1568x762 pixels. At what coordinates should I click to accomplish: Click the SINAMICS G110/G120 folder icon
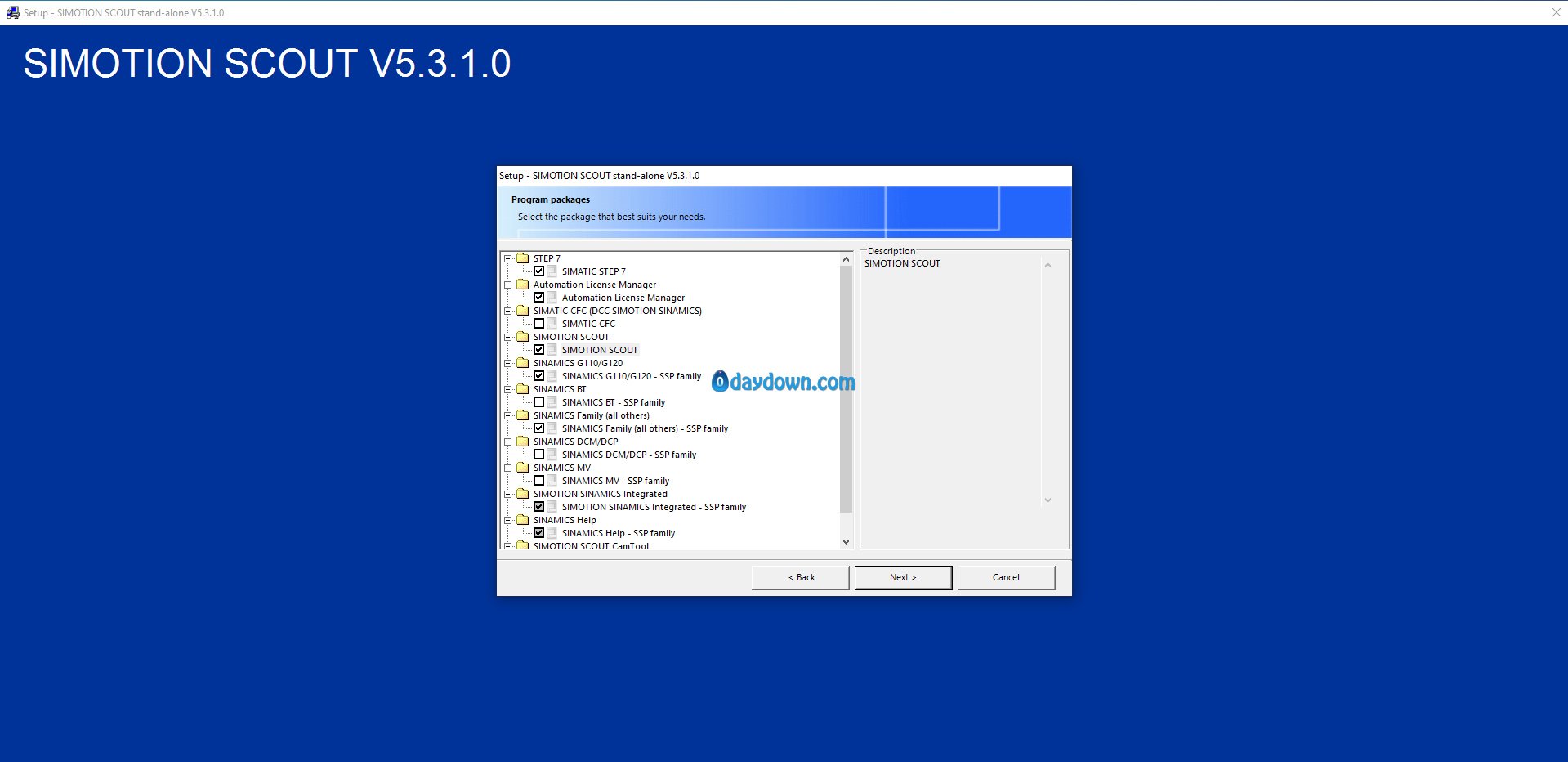tap(523, 363)
